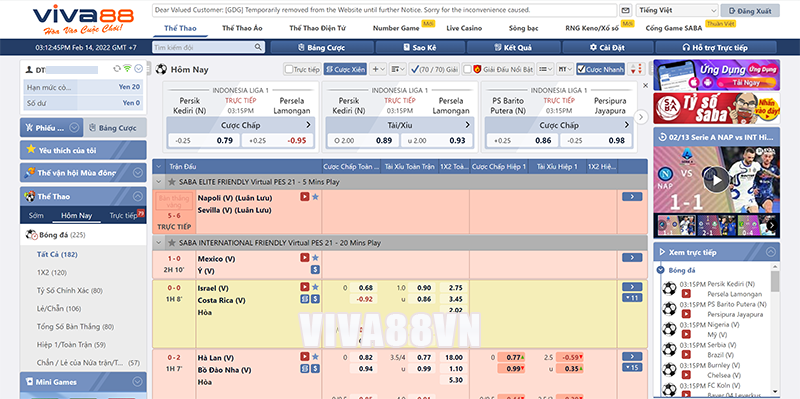Open live stream icon for Persik Kediri in sidebar
Viewport: 800px width, 399px height.
coord(686,294)
